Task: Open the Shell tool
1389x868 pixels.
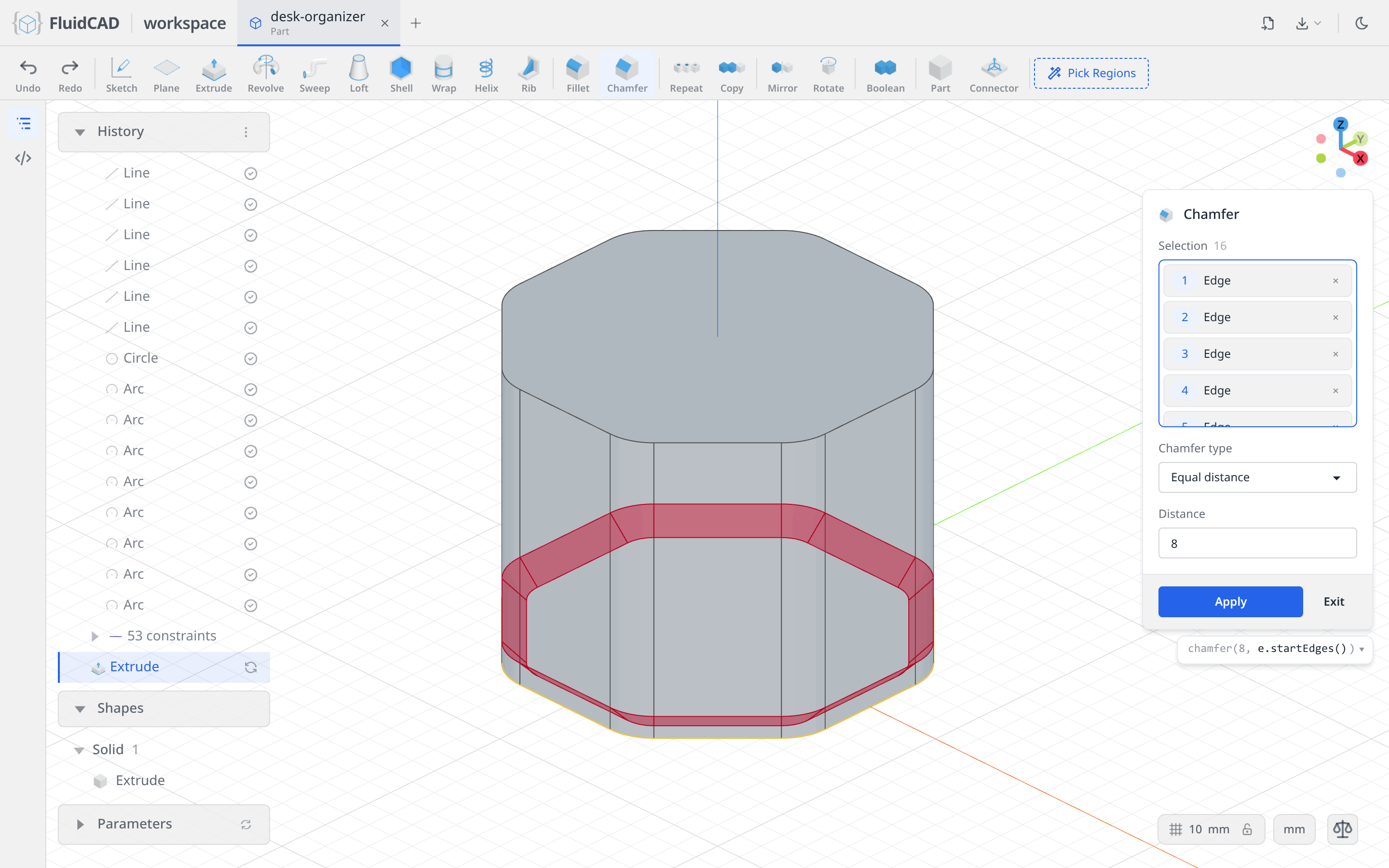Action: tap(401, 74)
